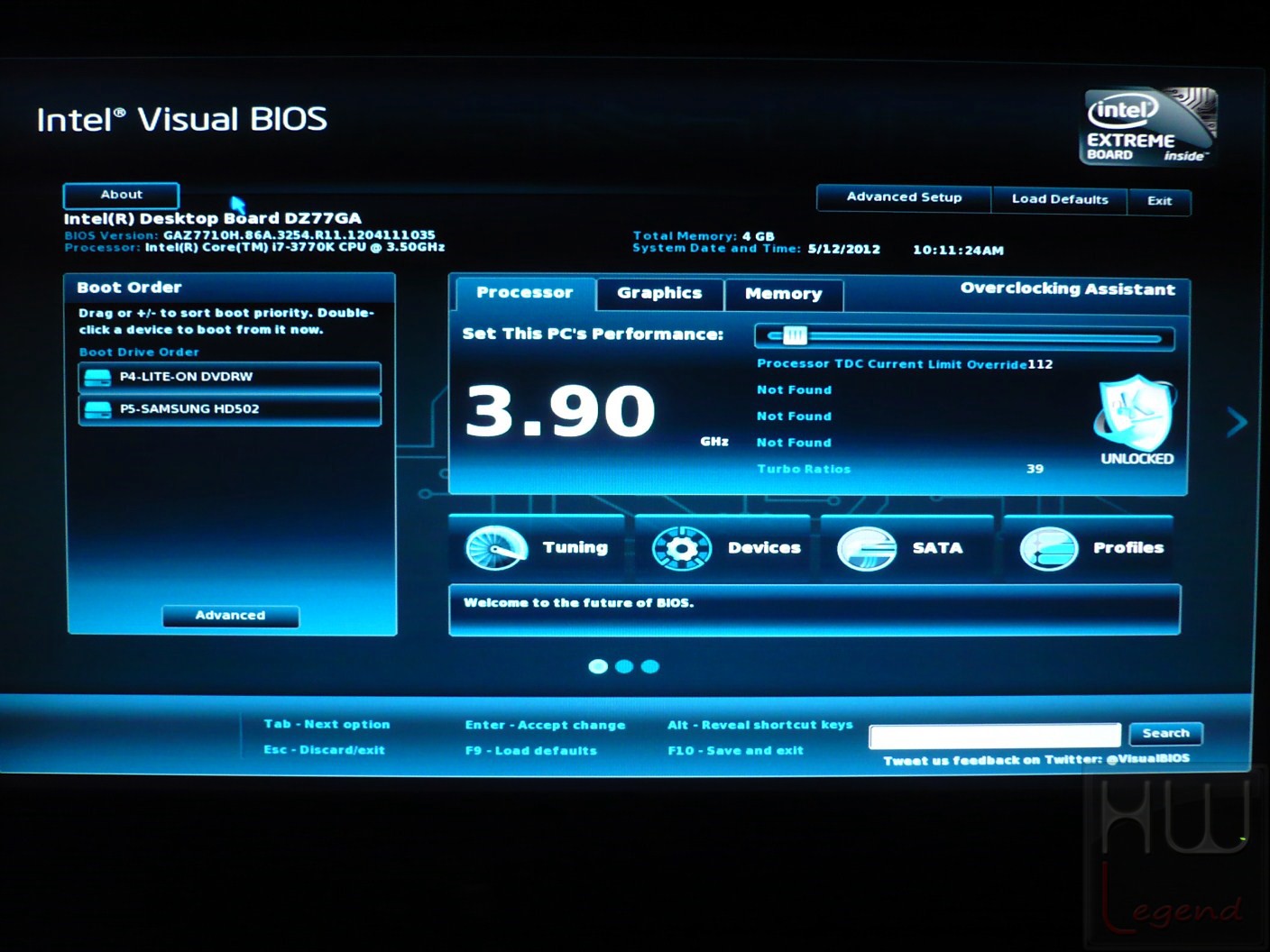1270x952 pixels.
Task: Click the Search button
Action: coord(1165,734)
